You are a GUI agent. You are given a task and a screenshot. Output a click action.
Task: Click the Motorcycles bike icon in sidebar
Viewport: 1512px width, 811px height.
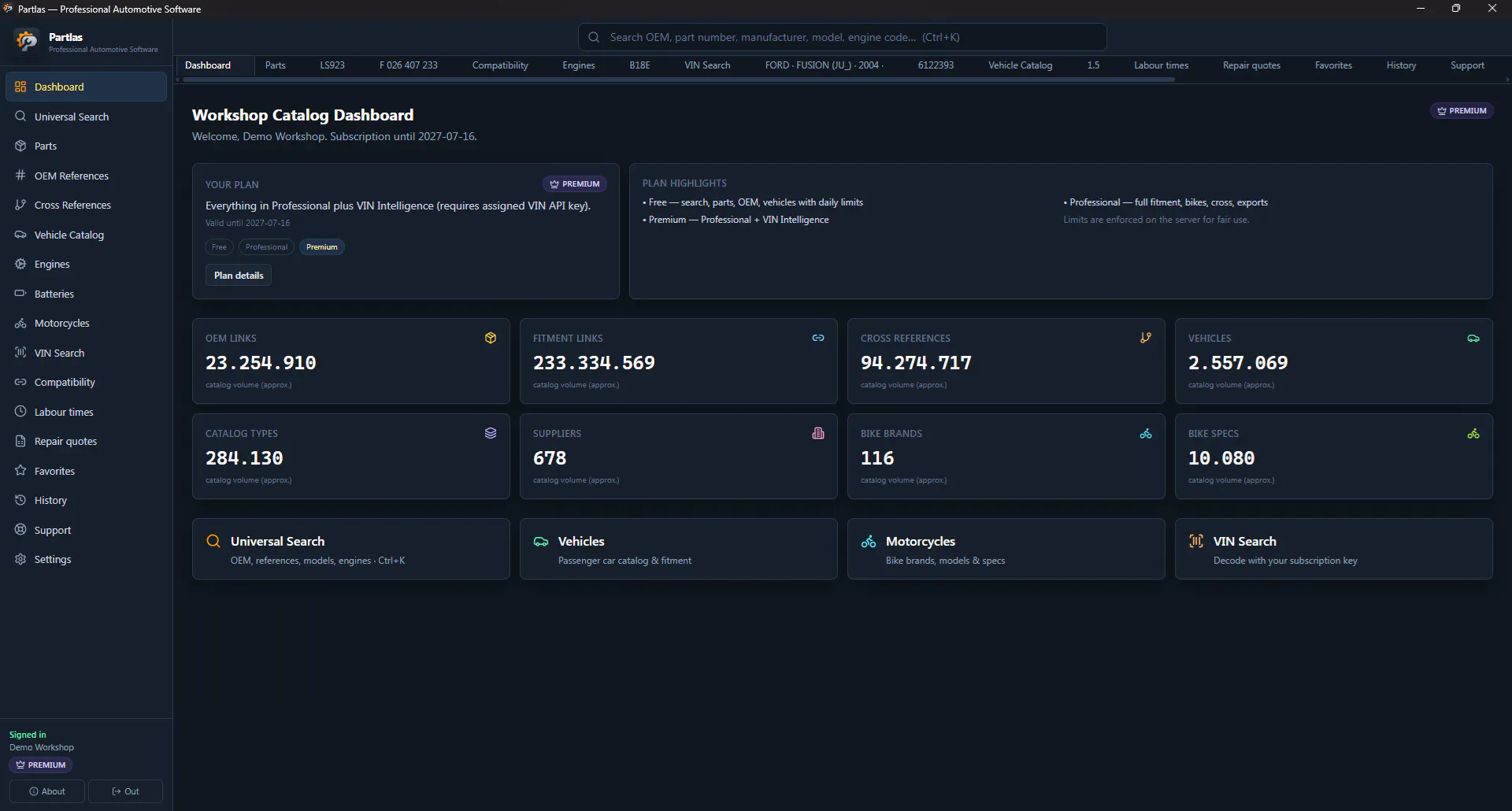pos(20,323)
